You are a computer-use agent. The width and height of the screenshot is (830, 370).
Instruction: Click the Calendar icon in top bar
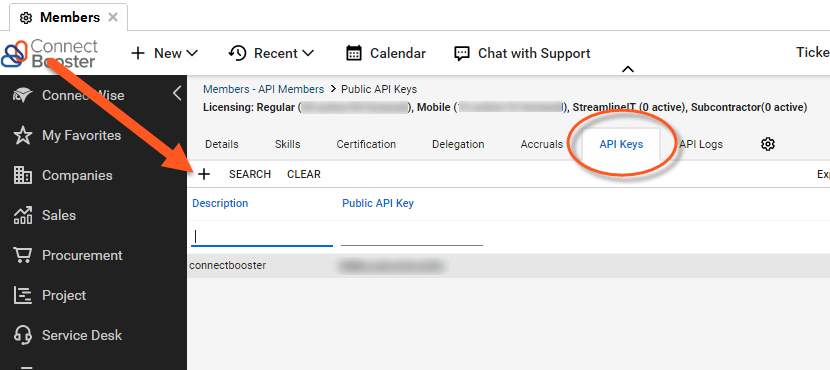tap(354, 53)
